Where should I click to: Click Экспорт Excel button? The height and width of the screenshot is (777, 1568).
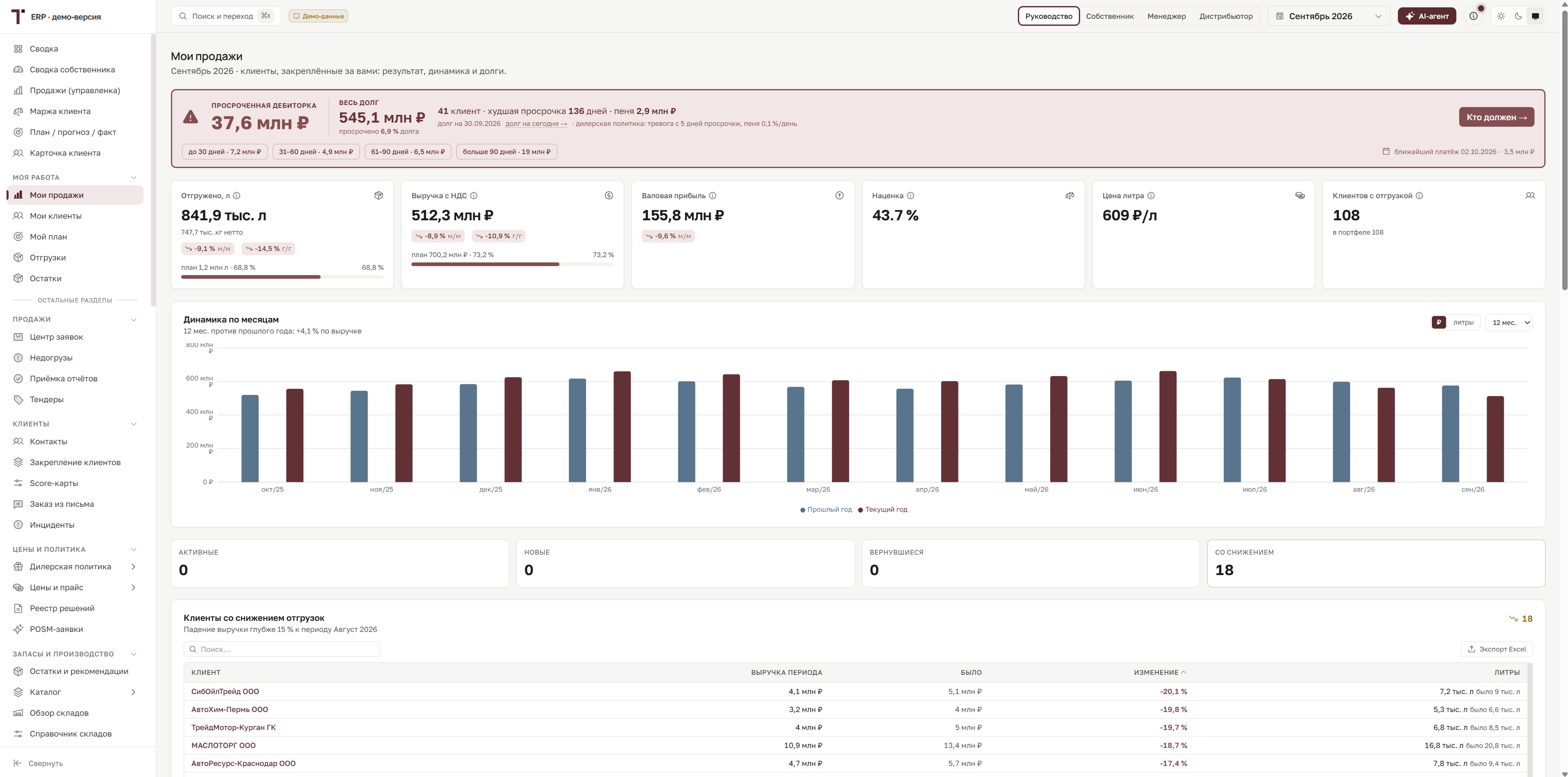(1496, 649)
